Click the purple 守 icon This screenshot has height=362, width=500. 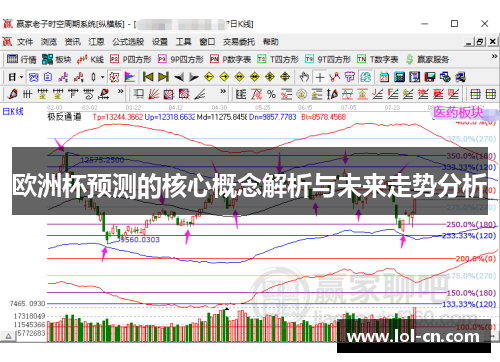350,77
